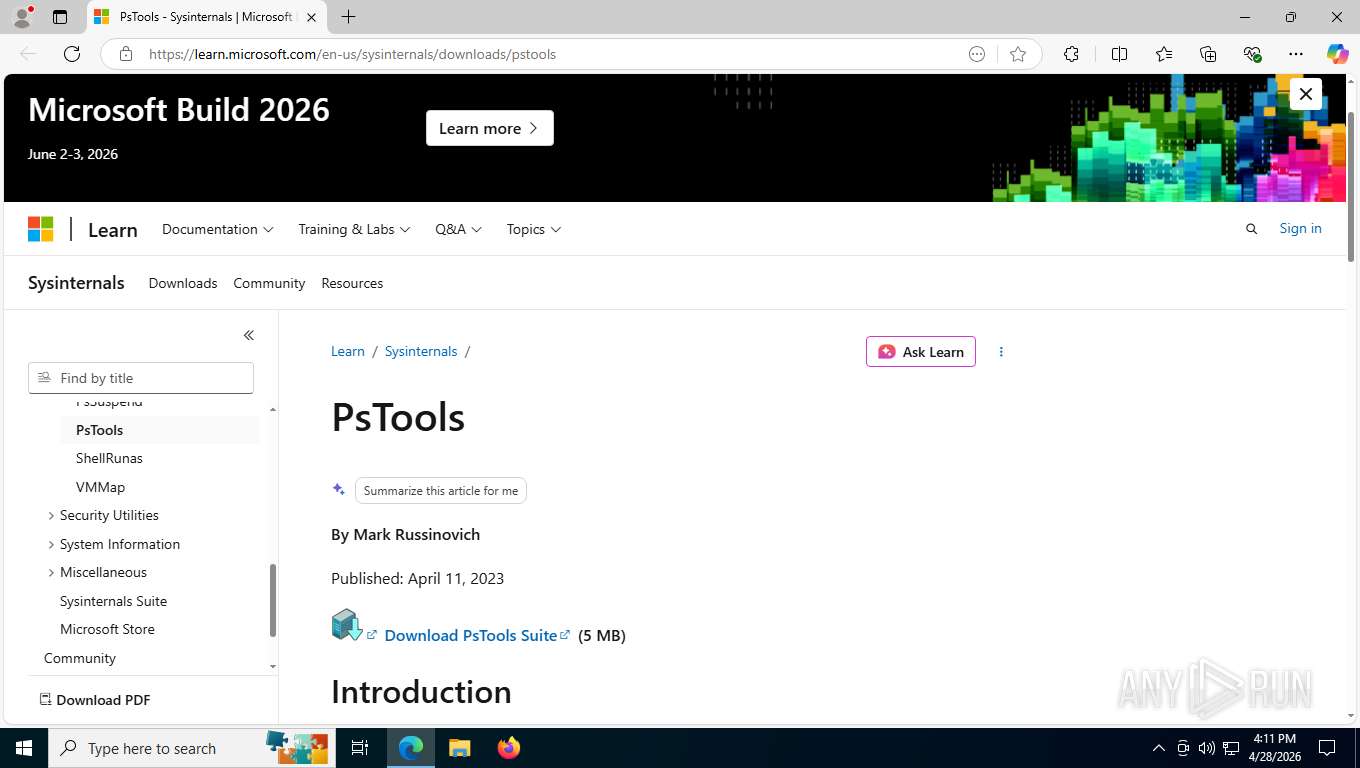1360x768 pixels.
Task: Click the Learn breadcrumb link
Action: (x=348, y=351)
